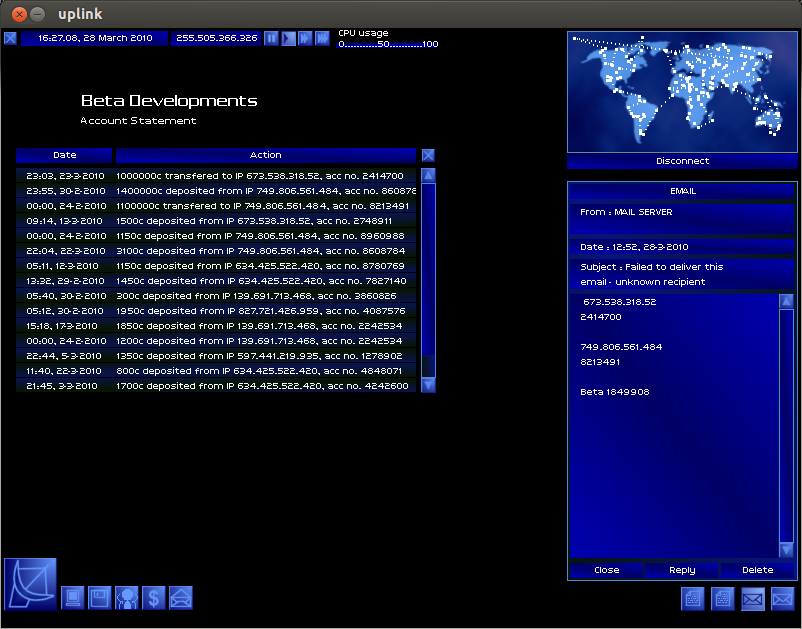Select the 1350c deposited row
The height and width of the screenshot is (629, 802).
pyautogui.click(x=216, y=356)
